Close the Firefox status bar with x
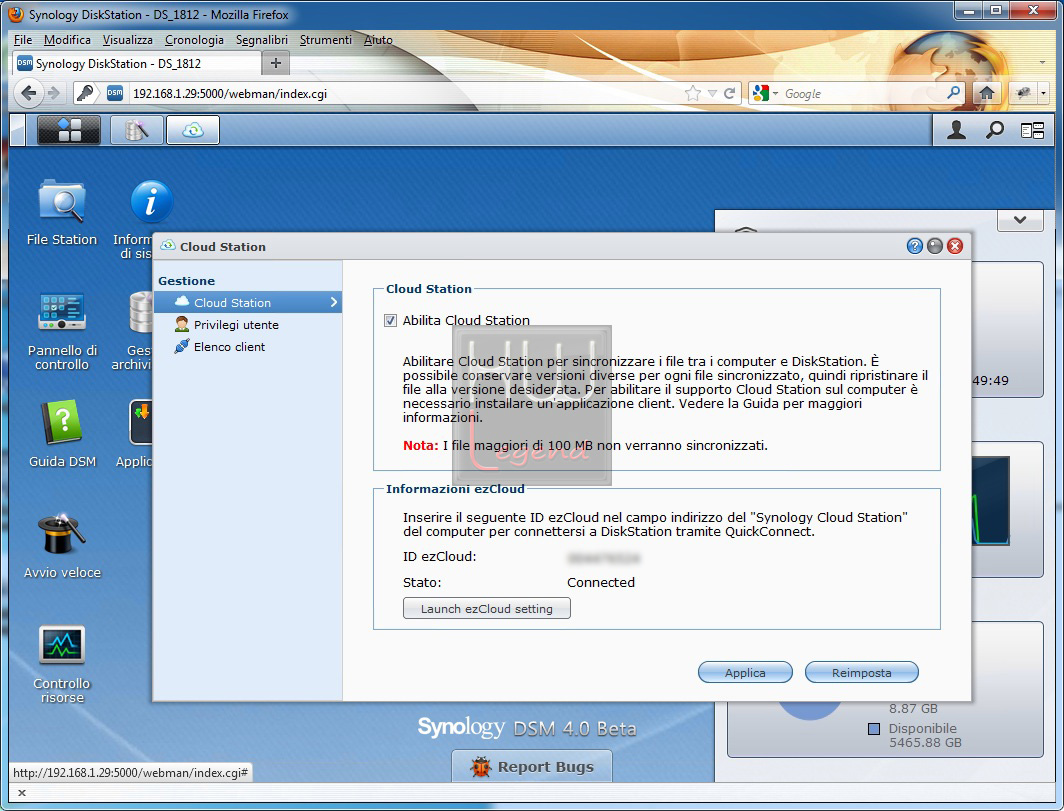The width and height of the screenshot is (1064, 811). point(22,792)
